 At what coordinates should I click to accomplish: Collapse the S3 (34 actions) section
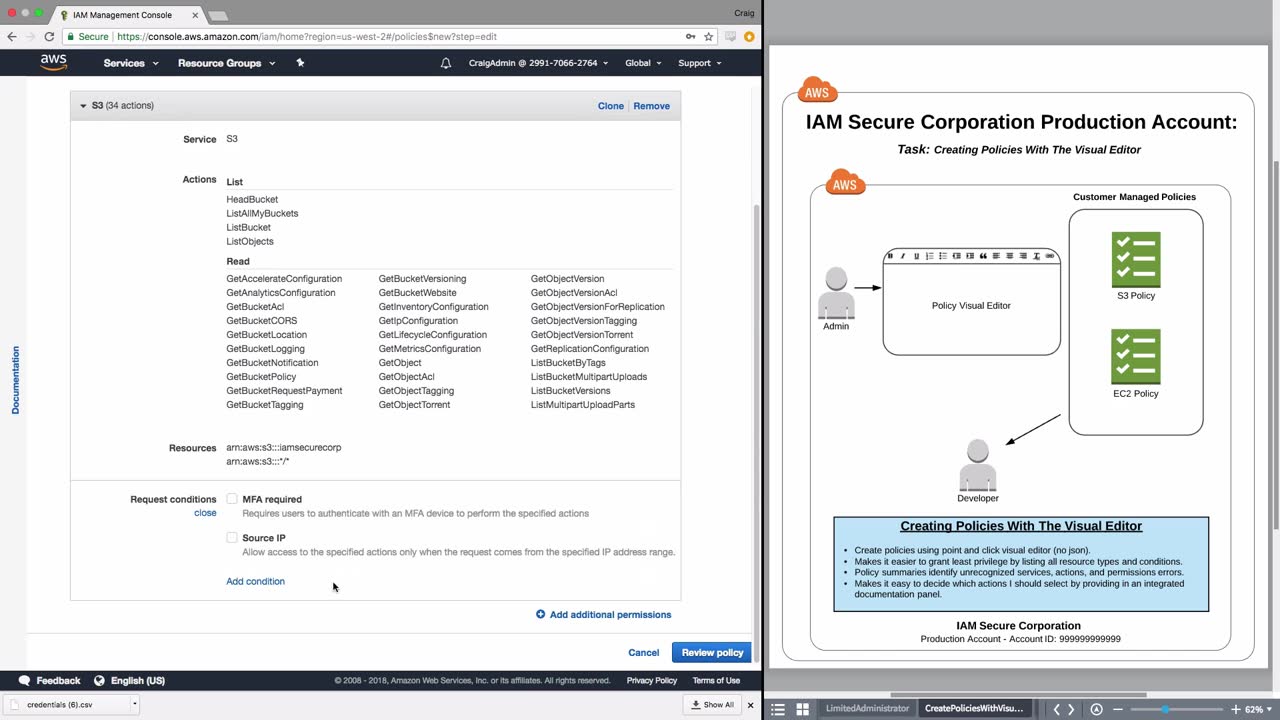coord(83,106)
